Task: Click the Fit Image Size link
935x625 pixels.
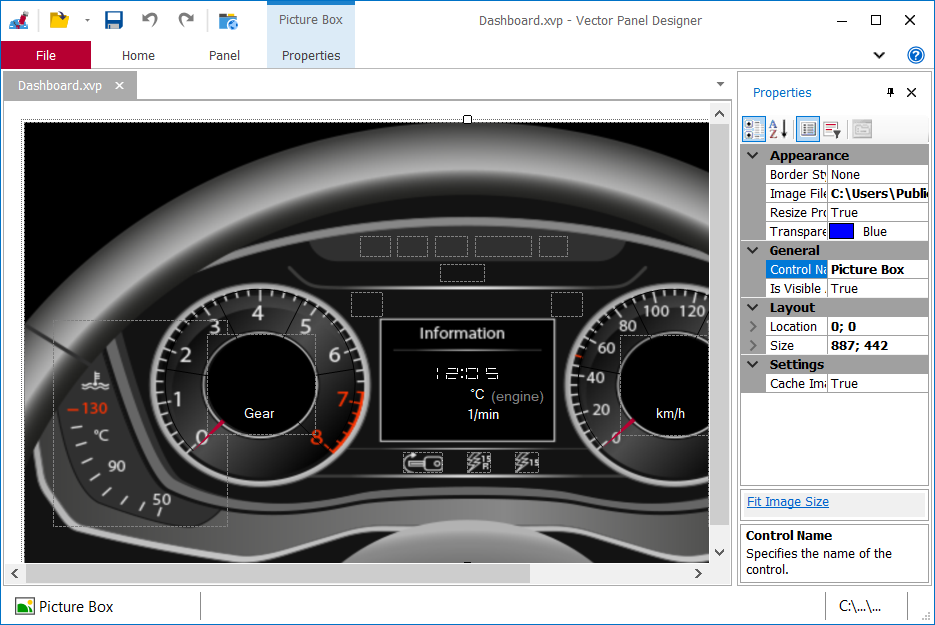Action: pyautogui.click(x=790, y=501)
